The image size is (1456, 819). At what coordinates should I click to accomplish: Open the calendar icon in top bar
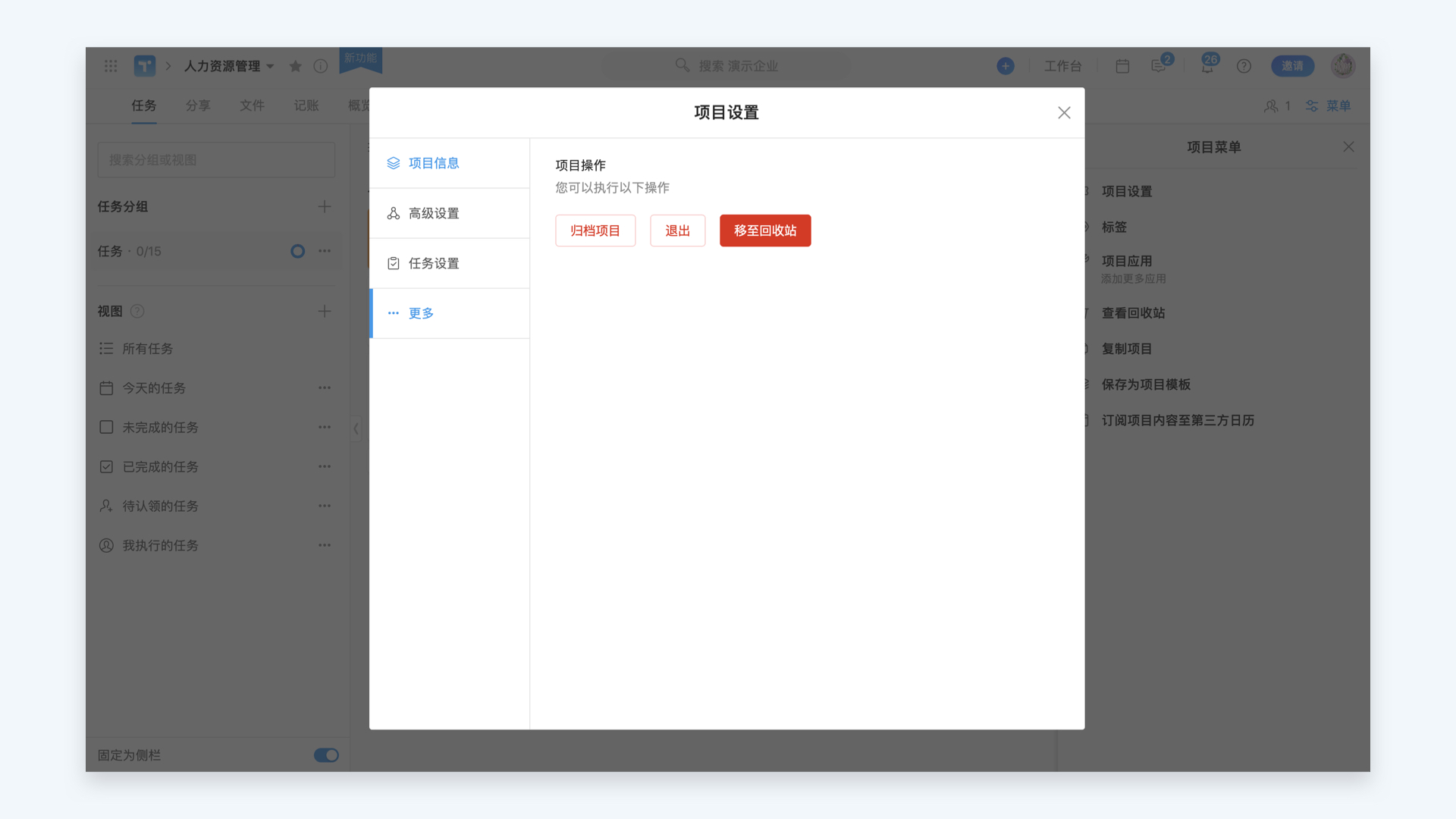pos(1122,66)
